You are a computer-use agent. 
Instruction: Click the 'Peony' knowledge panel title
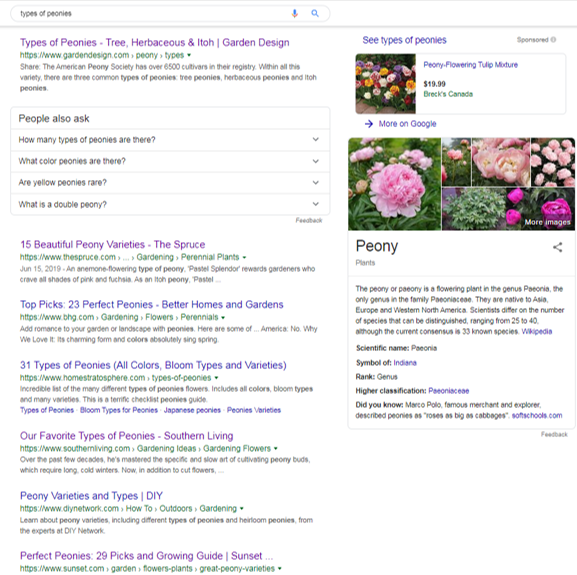point(377,246)
